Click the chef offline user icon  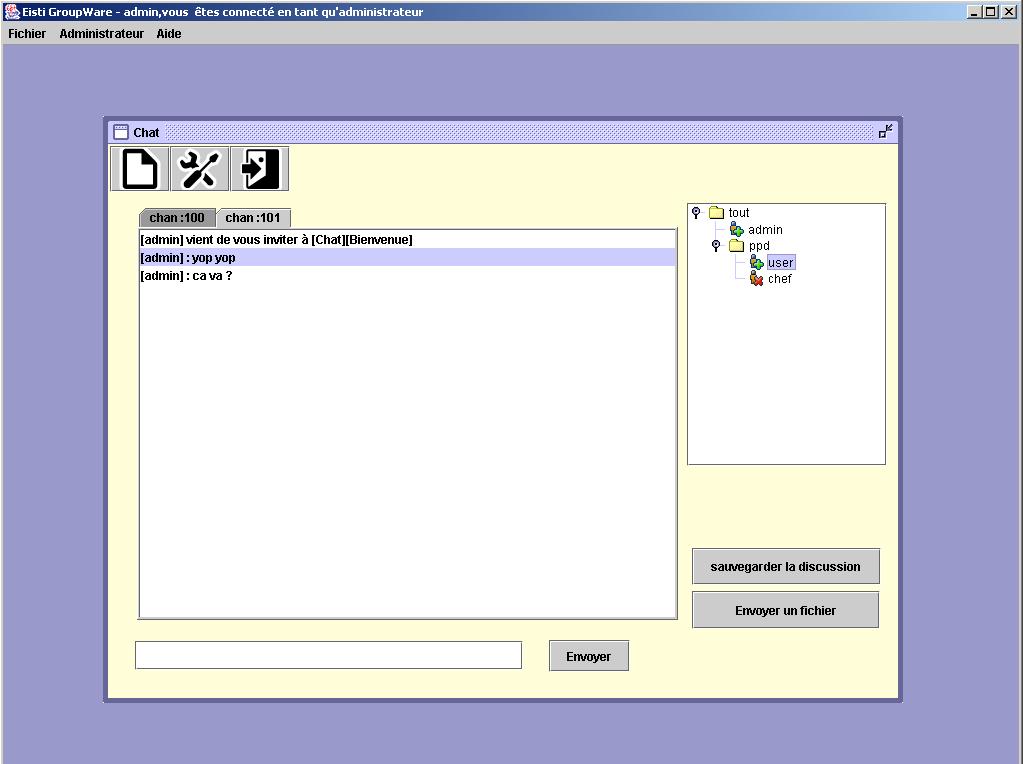click(x=757, y=279)
